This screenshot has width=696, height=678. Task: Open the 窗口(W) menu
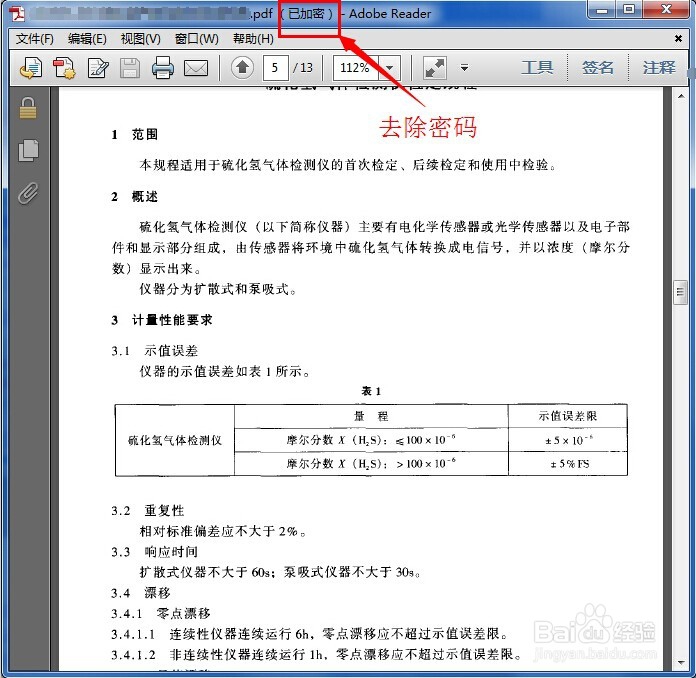197,39
